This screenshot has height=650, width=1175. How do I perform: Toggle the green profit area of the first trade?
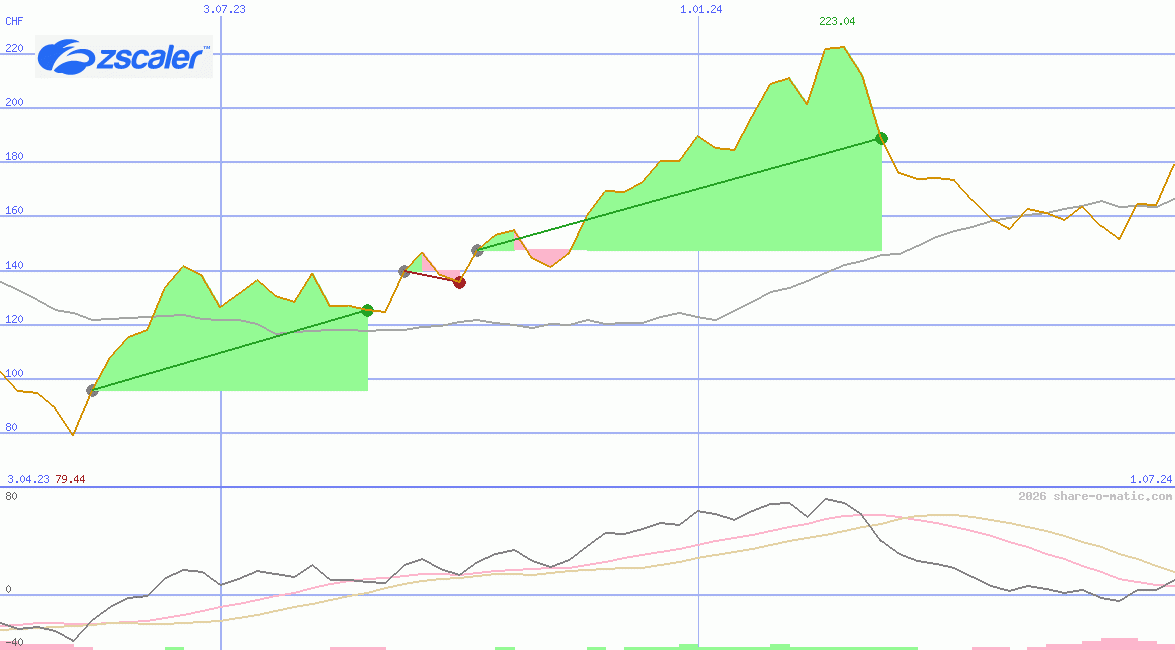tap(230, 350)
